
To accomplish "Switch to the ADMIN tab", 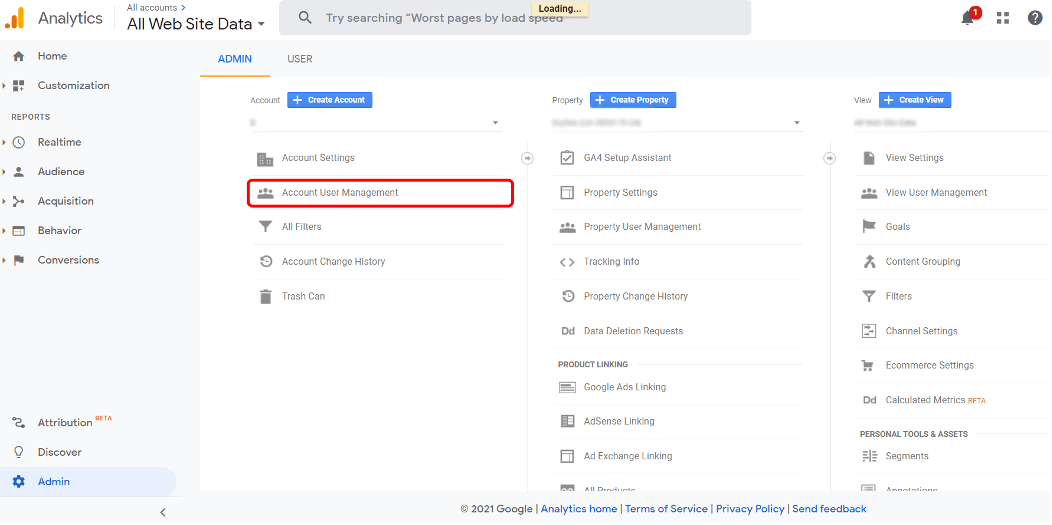I will click(x=235, y=59).
